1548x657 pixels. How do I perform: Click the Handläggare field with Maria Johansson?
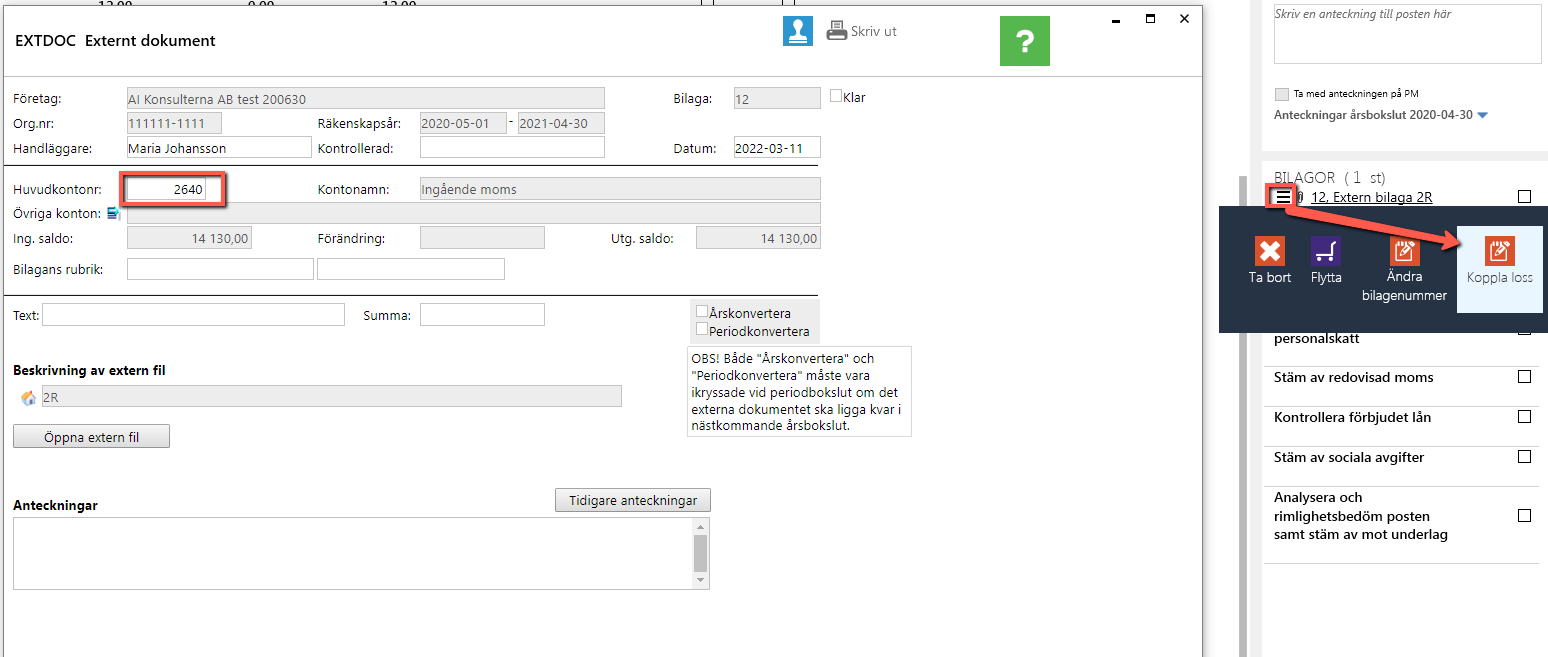pos(219,148)
